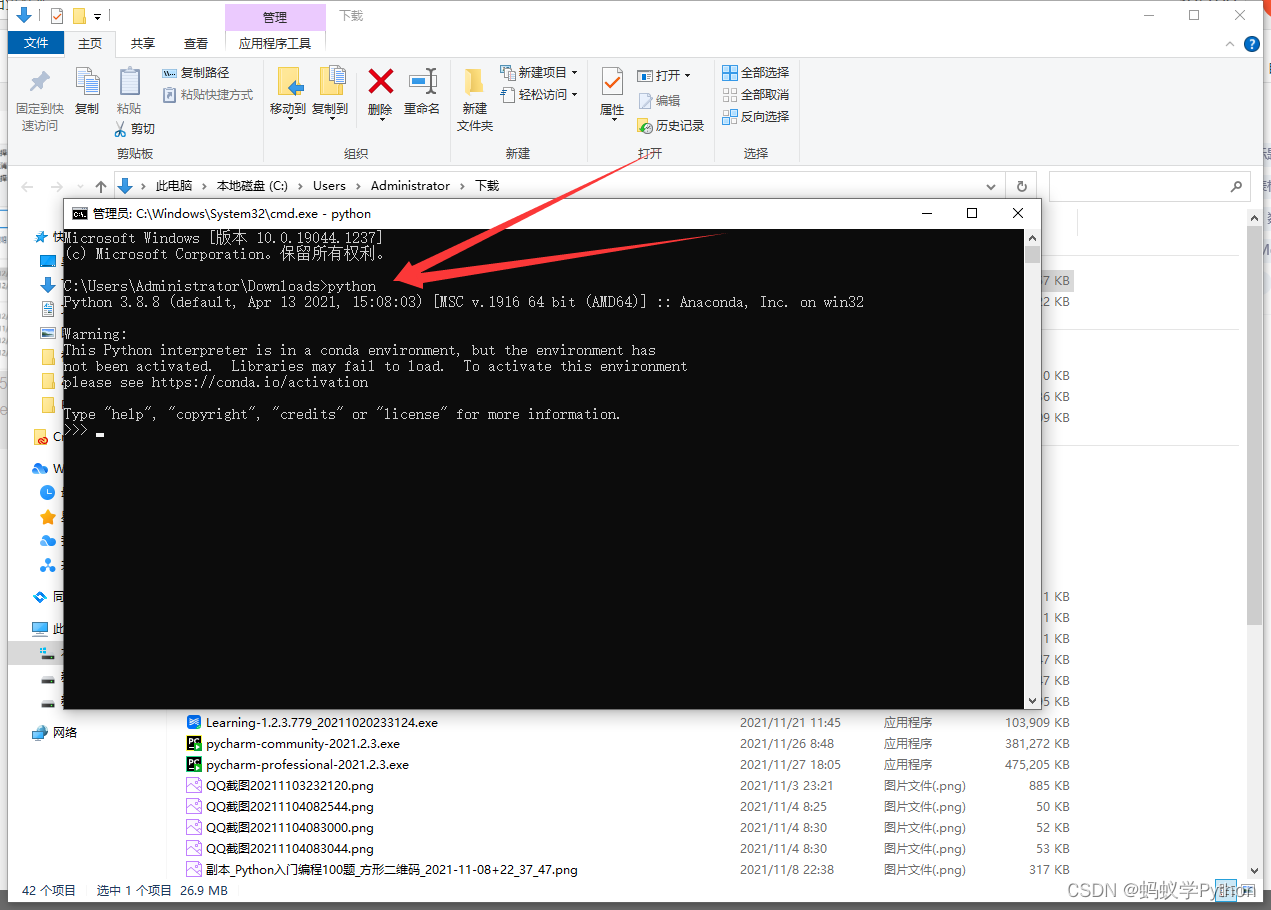The height and width of the screenshot is (910, 1271).
Task: Select QQ截图20211104083000.png file
Action: (280, 828)
